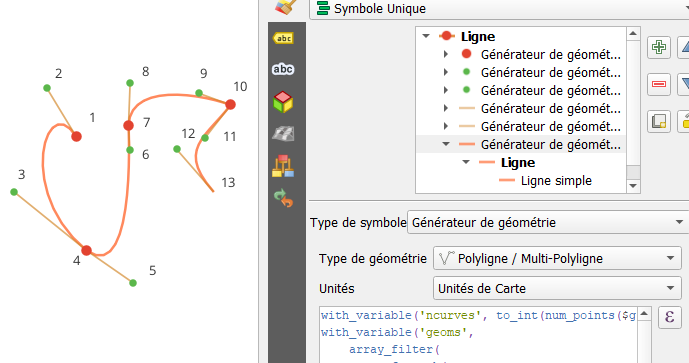Open the Symbology paintbrush tab

pos(286,7)
